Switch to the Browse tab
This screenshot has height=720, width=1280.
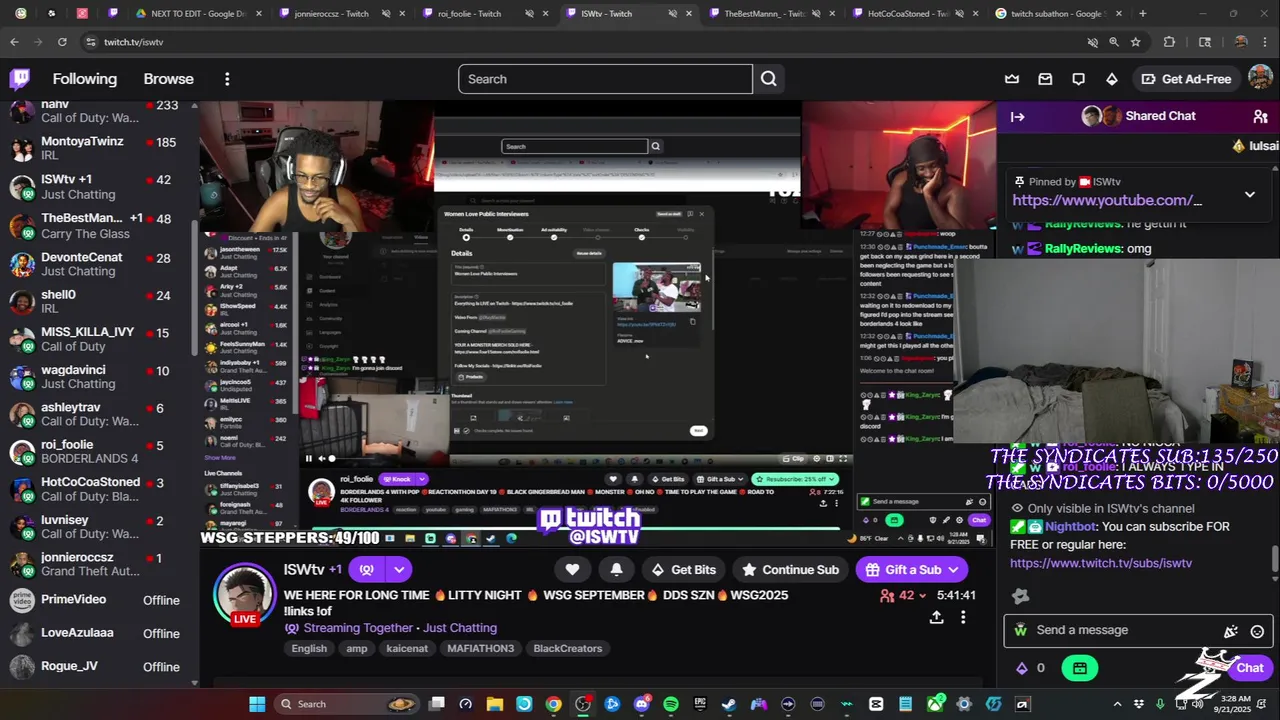[168, 79]
